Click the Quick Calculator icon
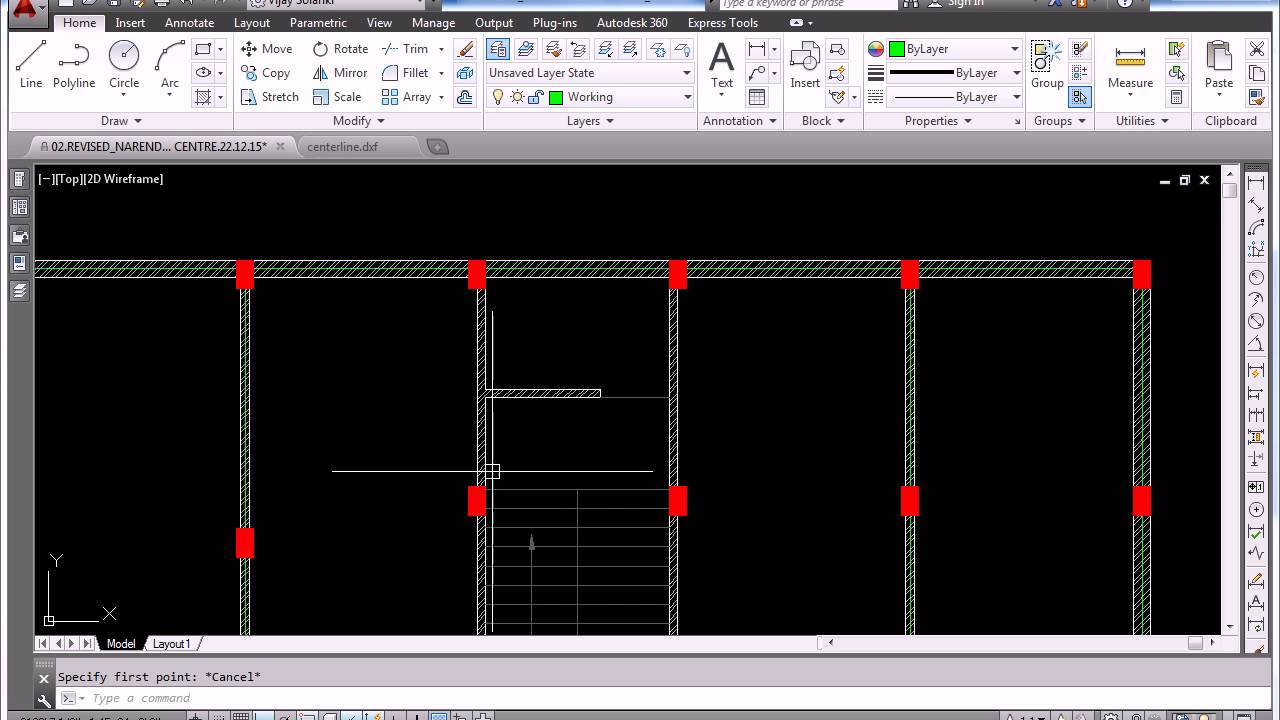 [1177, 96]
